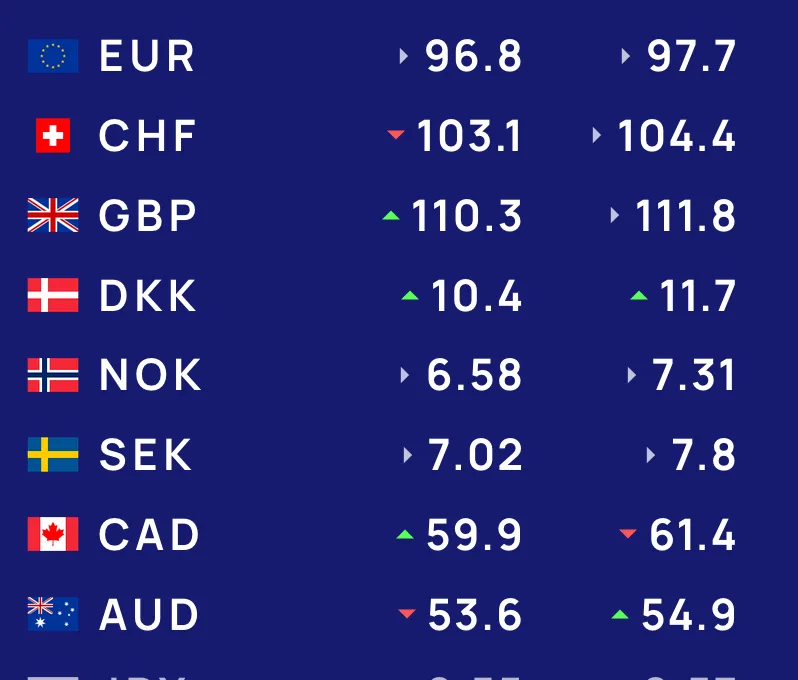Click the Swedish flag icon

[x=53, y=455]
